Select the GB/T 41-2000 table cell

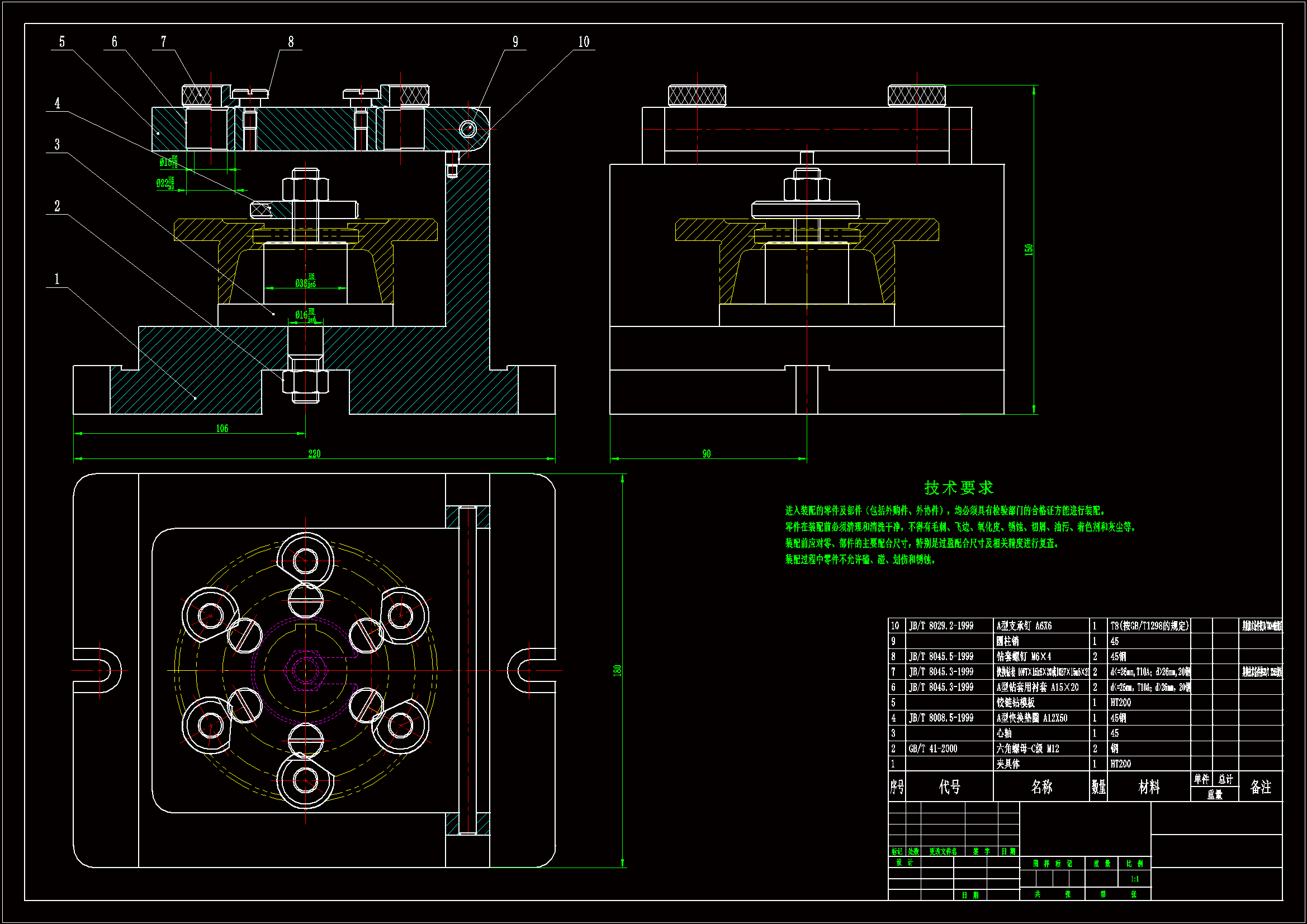(x=932, y=748)
